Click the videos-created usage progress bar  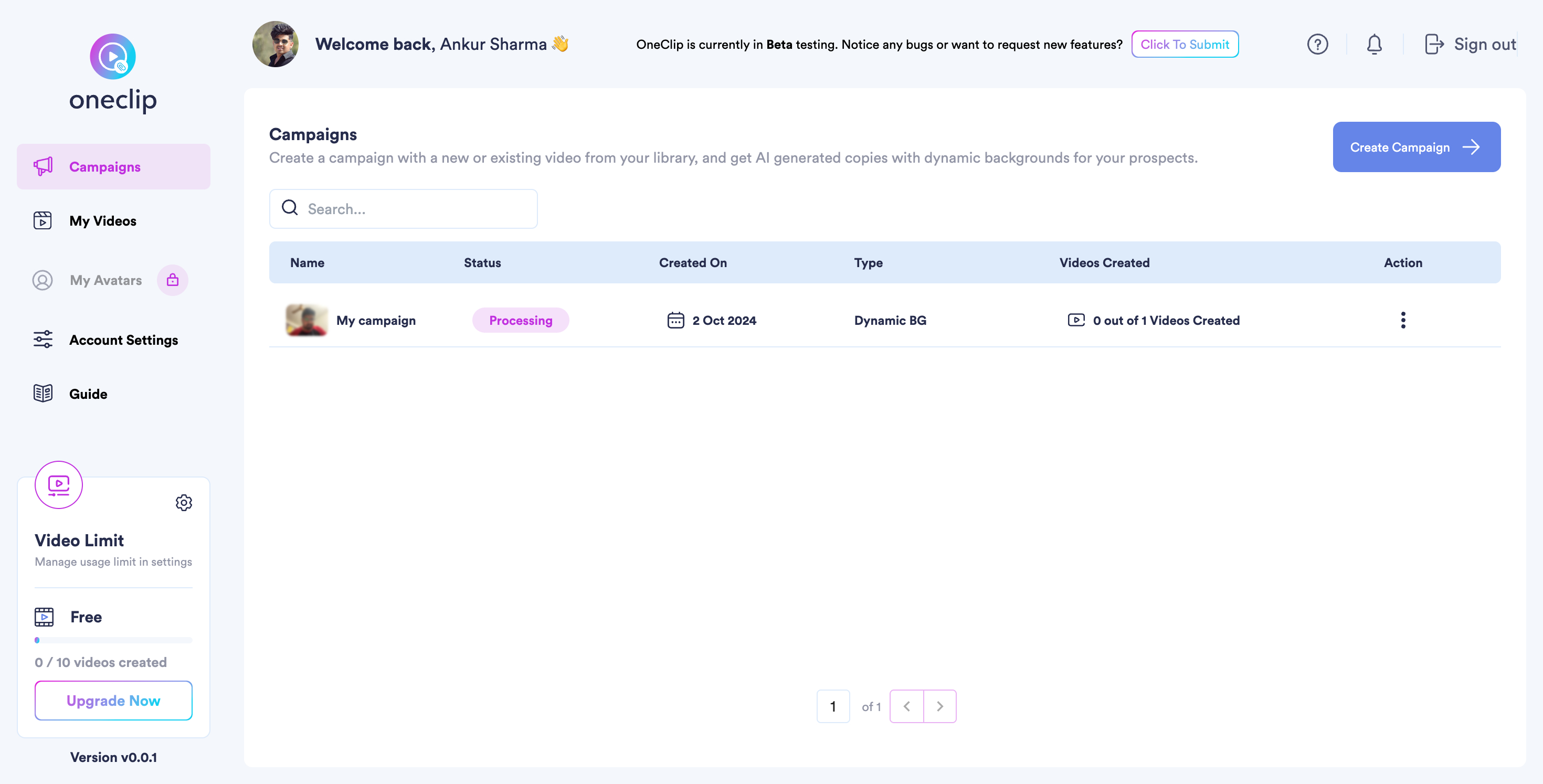pos(113,640)
